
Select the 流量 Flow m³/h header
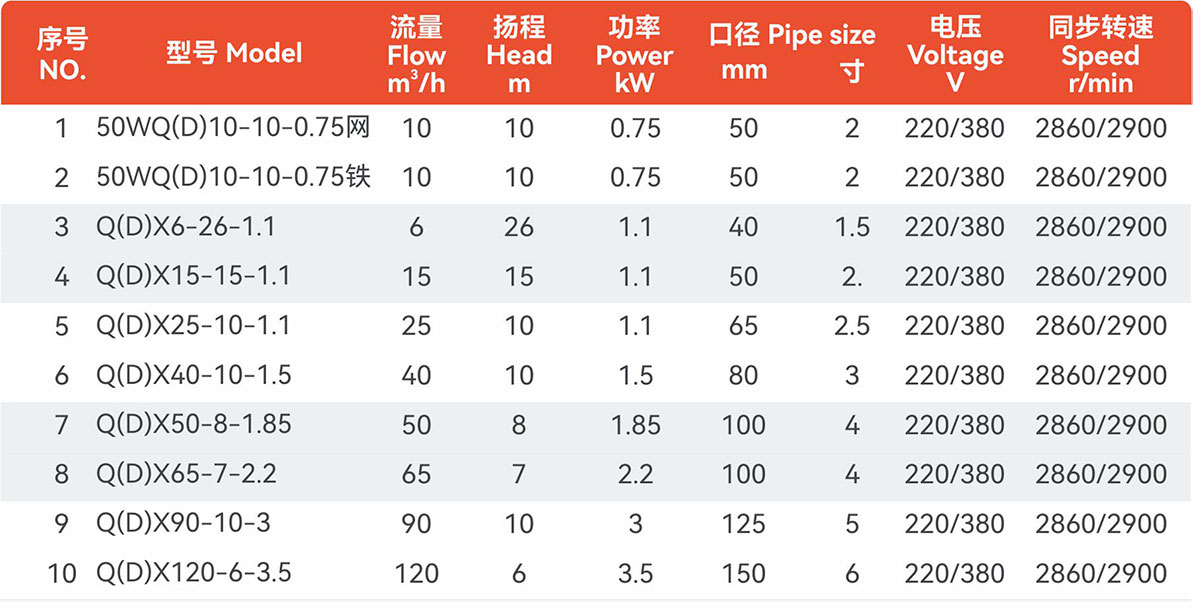point(416,56)
